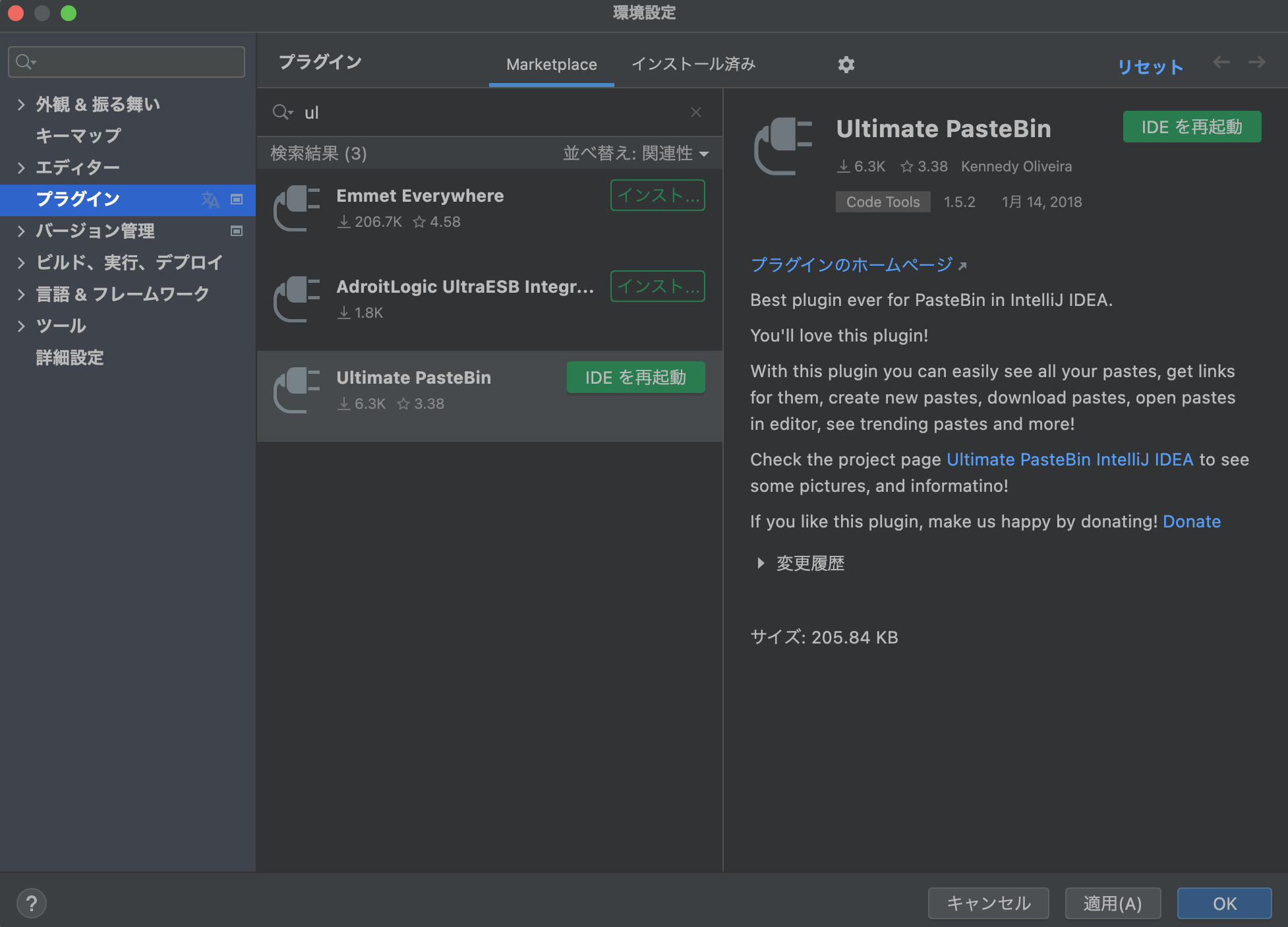Click the back navigation arrow
The width and height of the screenshot is (1288, 927).
point(1221,62)
